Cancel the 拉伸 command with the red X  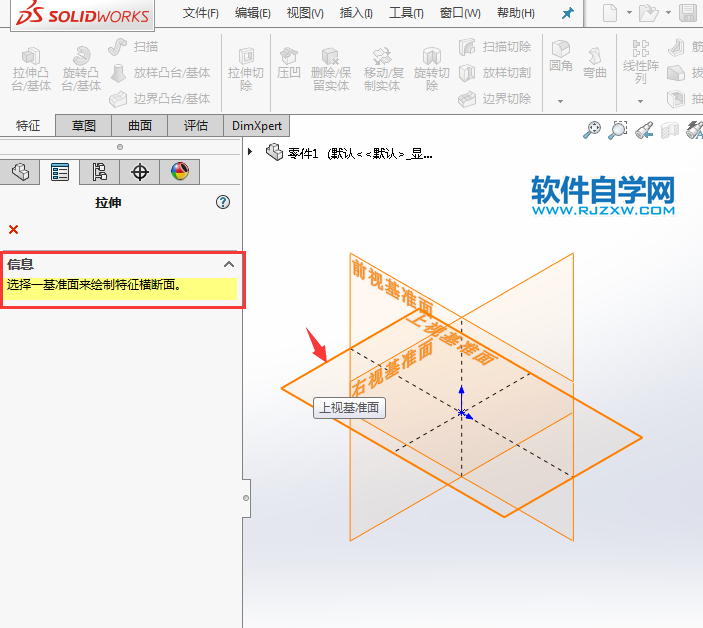tap(13, 230)
